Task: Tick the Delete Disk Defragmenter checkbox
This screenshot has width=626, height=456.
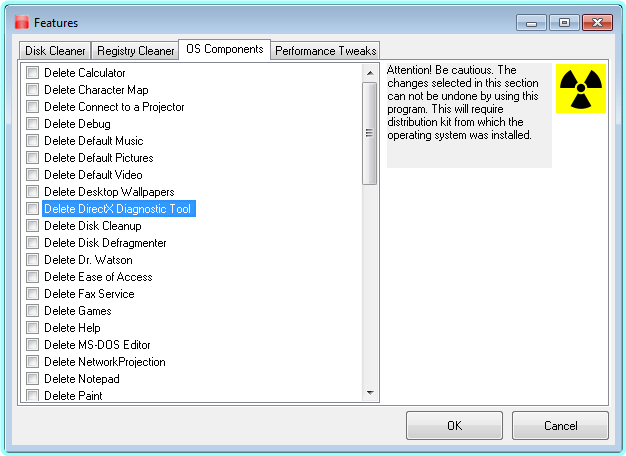Action: point(32,242)
